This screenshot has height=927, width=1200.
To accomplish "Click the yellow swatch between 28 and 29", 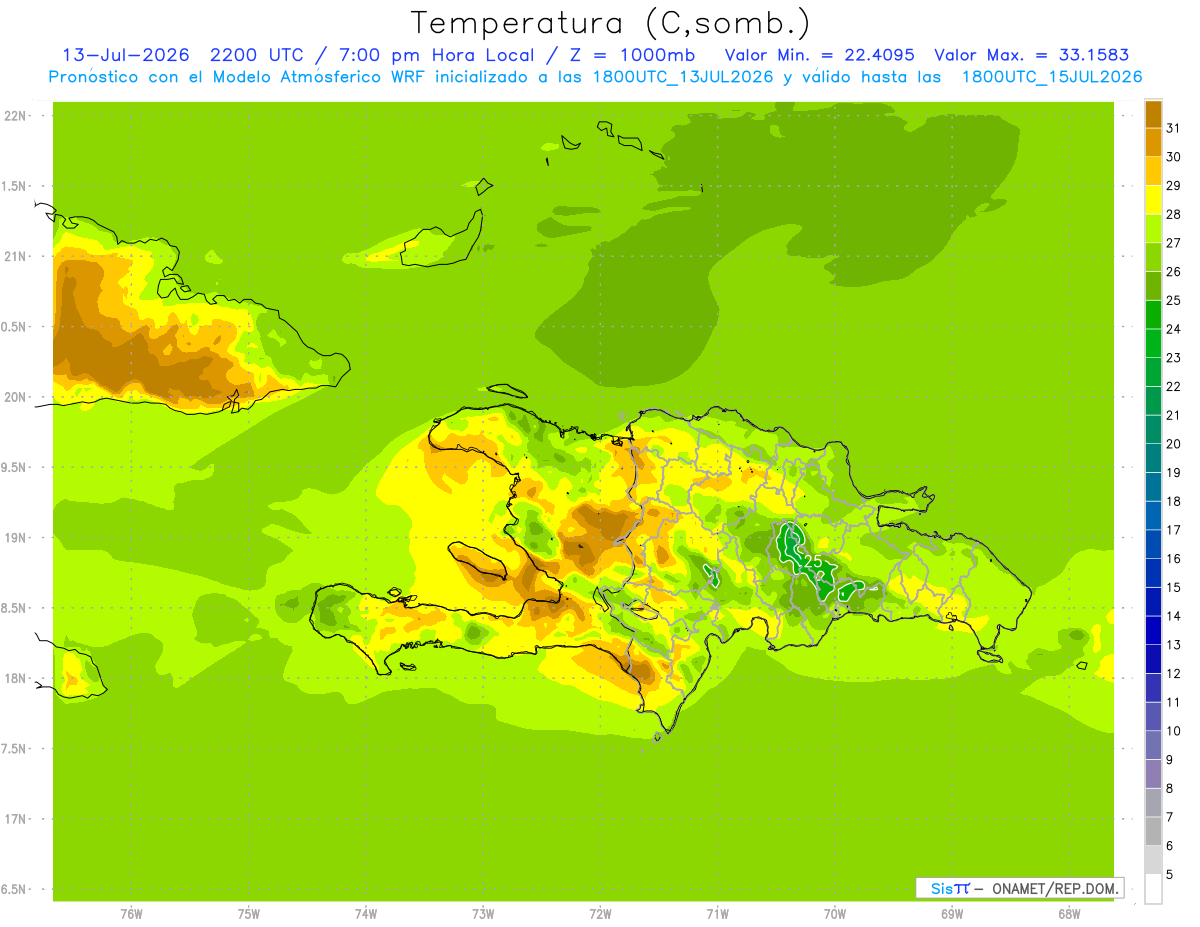I will pos(1153,200).
